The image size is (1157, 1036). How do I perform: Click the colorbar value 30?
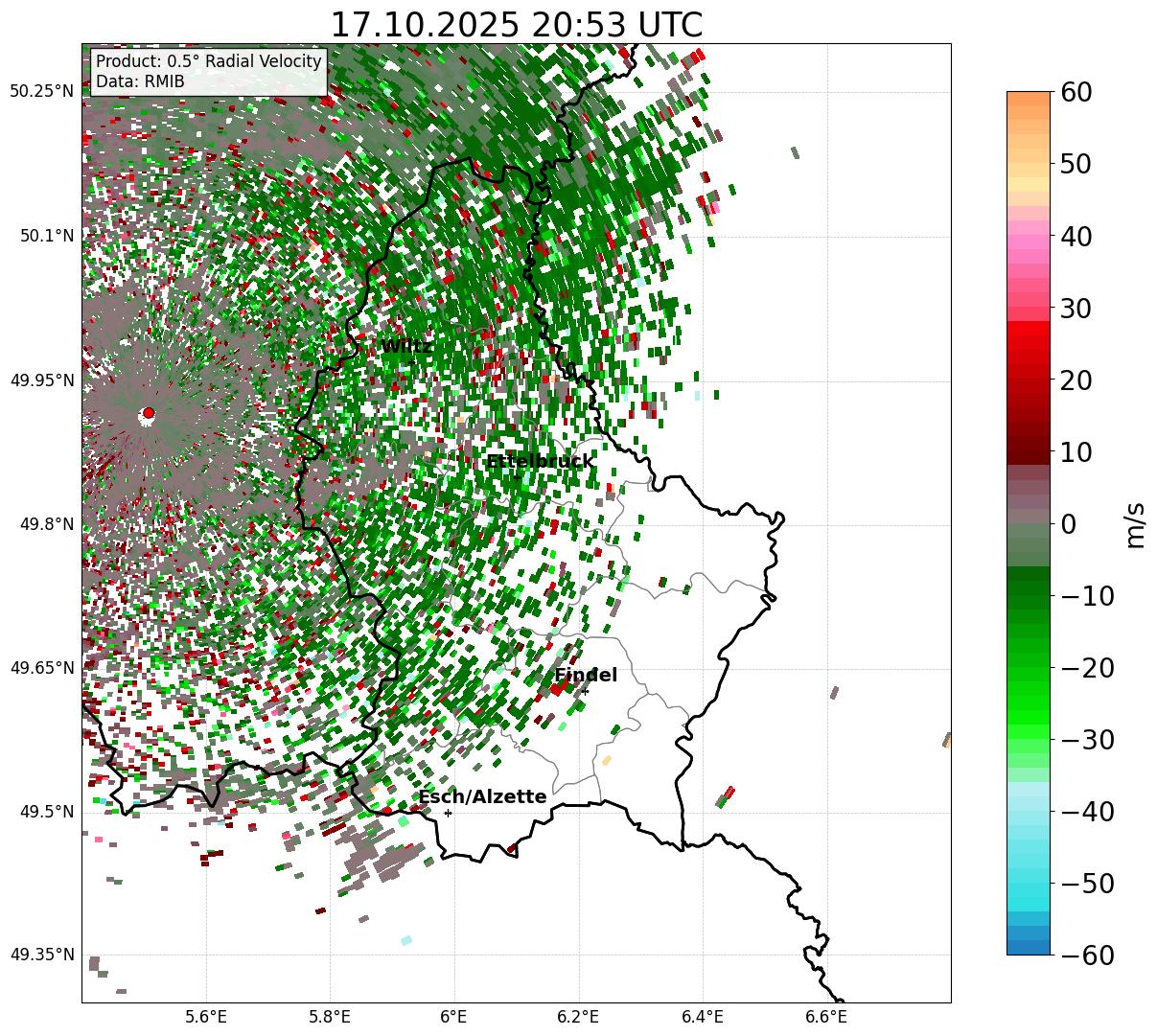click(x=1077, y=309)
